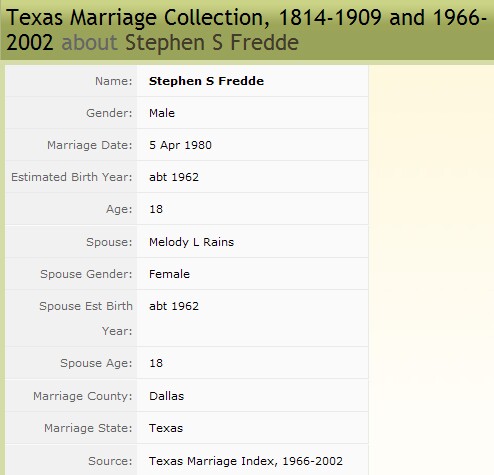Click the Source label
Screen dimensions: 494x475
110,461
